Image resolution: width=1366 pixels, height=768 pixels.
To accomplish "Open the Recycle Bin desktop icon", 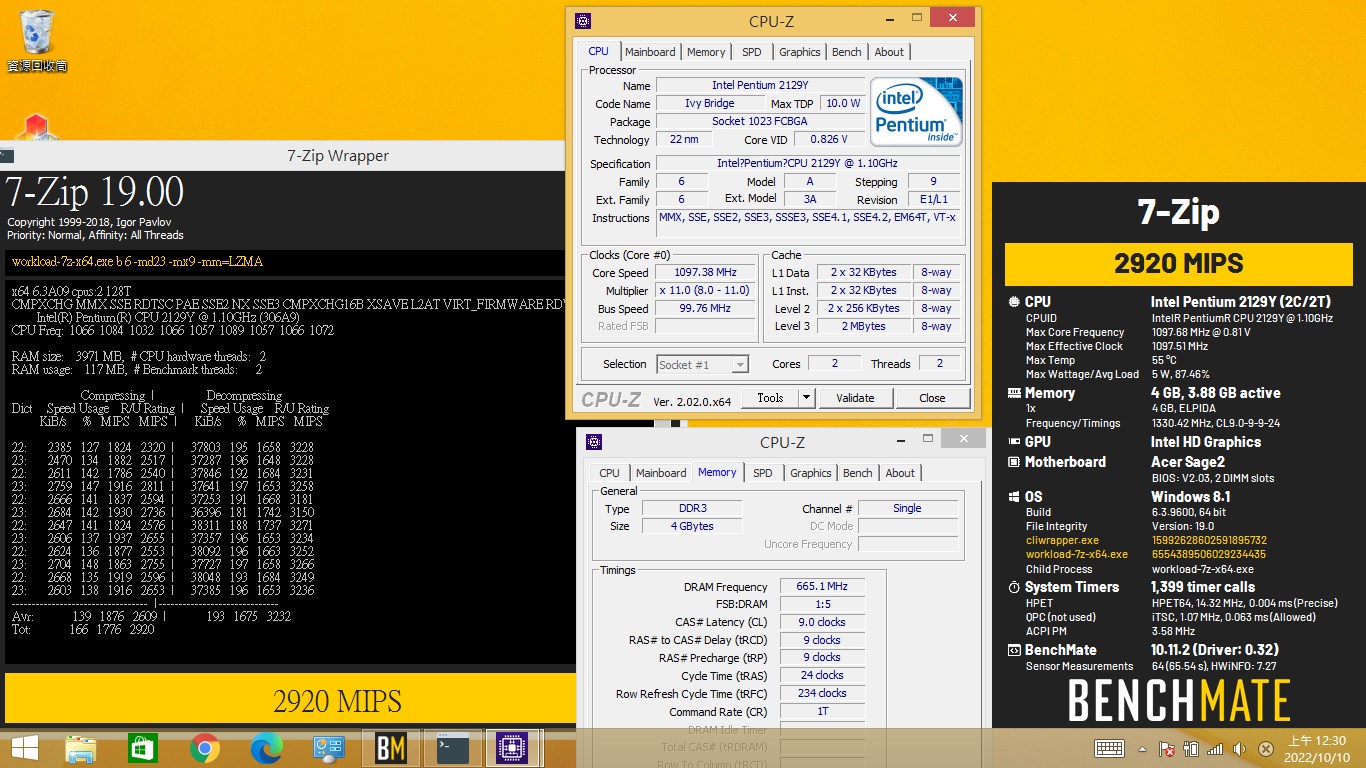I will pyautogui.click(x=37, y=40).
